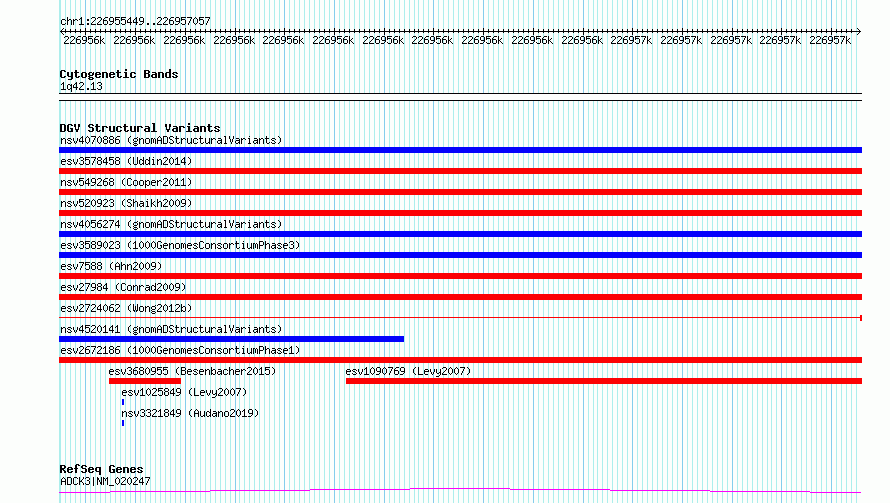Open esv3578458 (Uddin2014) variant label
This screenshot has height=503, width=890.
point(126,161)
